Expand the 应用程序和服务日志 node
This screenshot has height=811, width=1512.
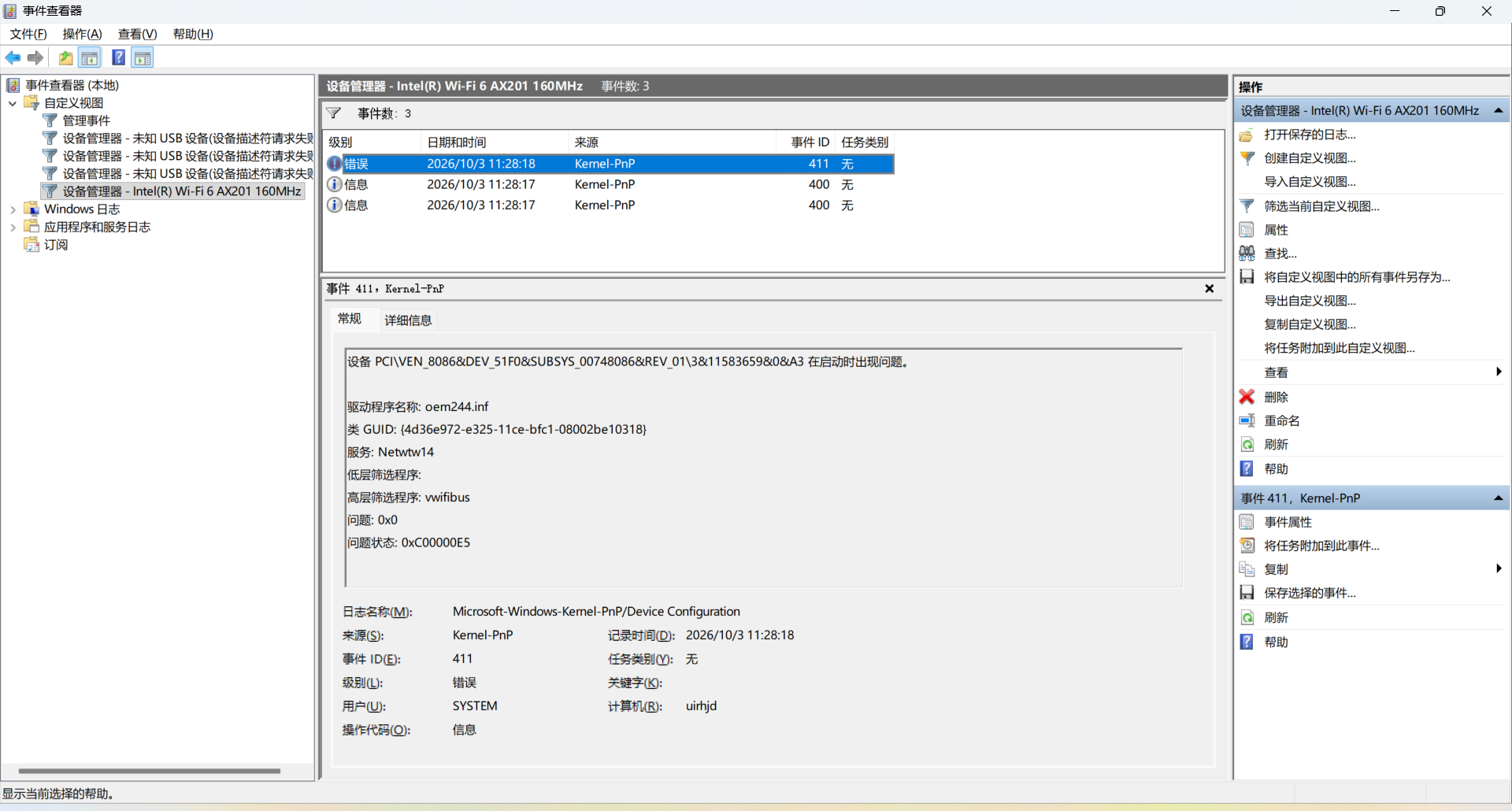[x=13, y=228]
